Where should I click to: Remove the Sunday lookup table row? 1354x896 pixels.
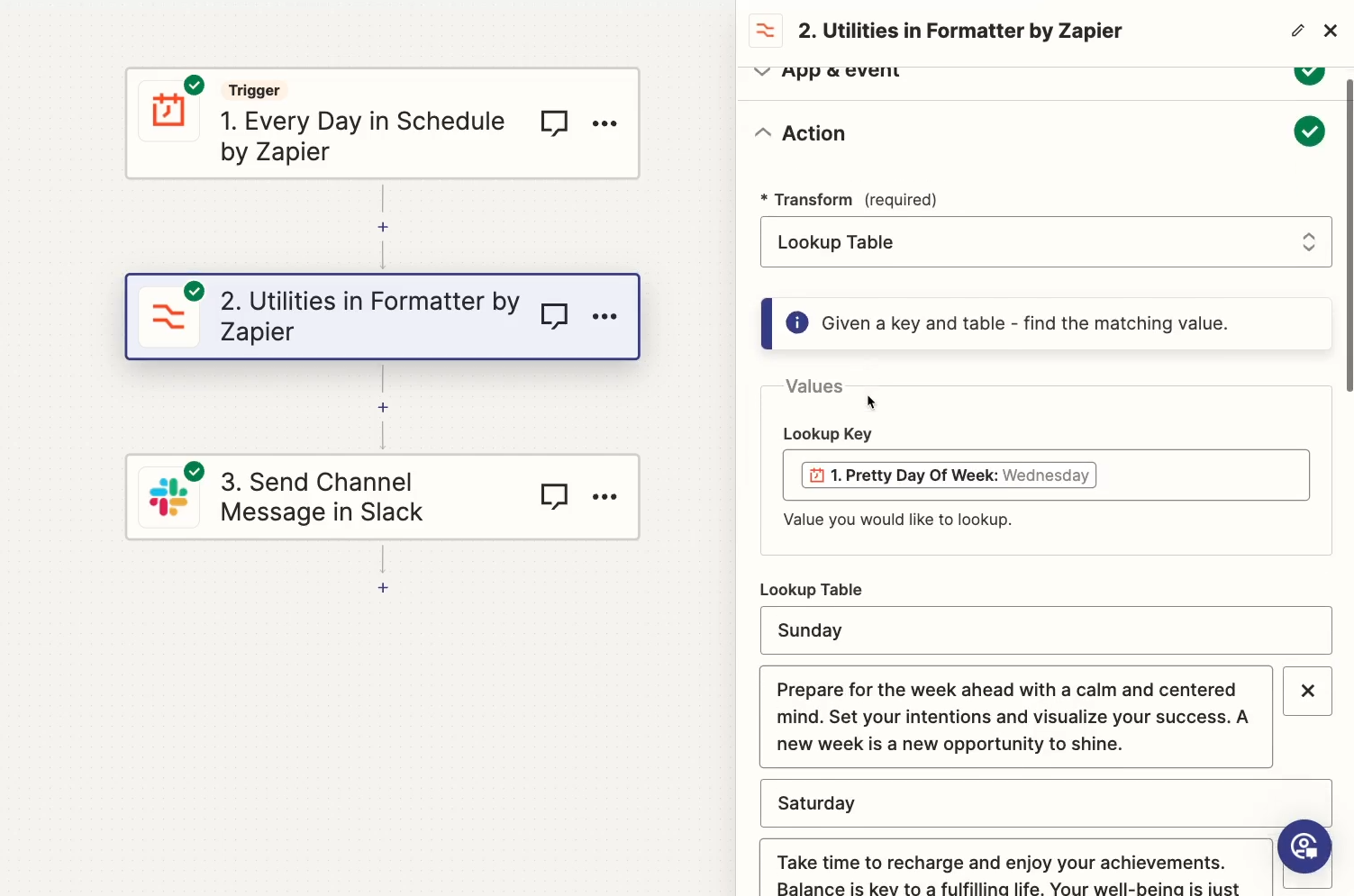coord(1307,691)
